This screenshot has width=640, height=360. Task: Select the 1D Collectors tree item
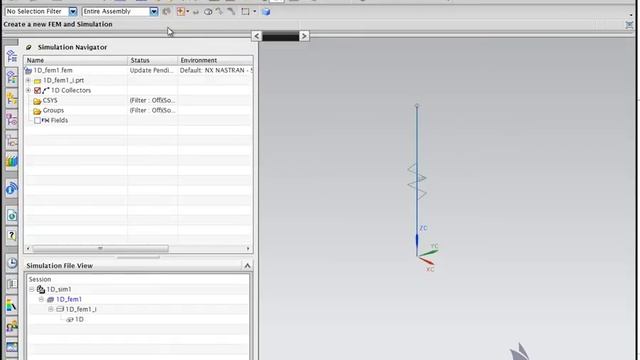(x=71, y=90)
